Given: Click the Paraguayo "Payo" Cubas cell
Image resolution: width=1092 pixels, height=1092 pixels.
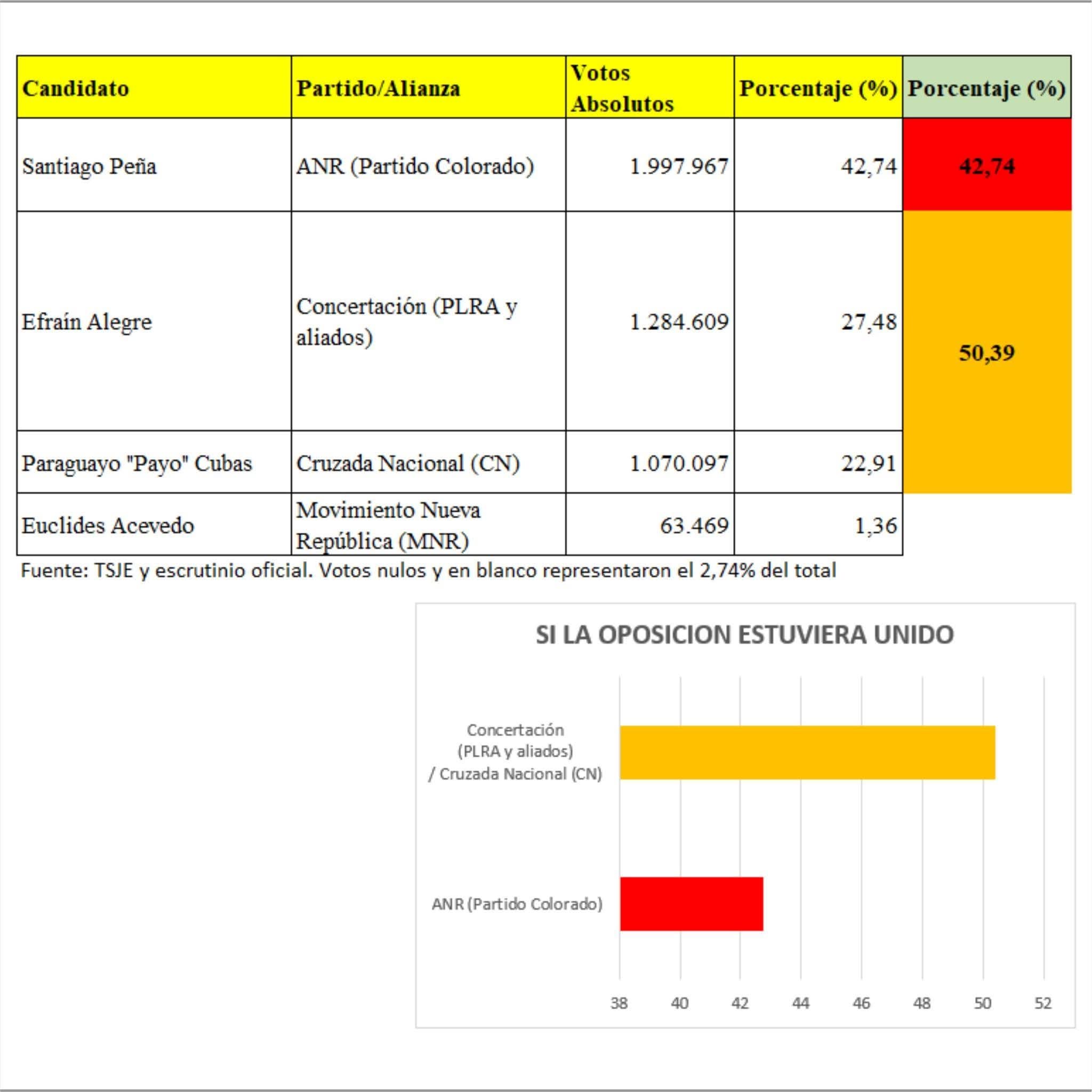Looking at the screenshot, I should (x=154, y=462).
